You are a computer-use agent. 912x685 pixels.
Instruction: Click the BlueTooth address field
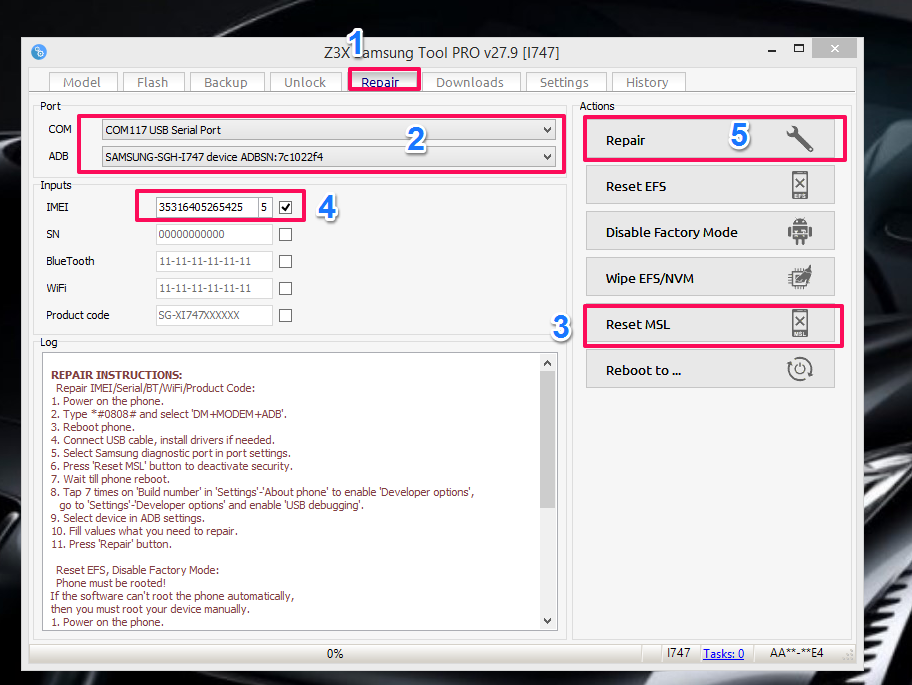tap(214, 261)
